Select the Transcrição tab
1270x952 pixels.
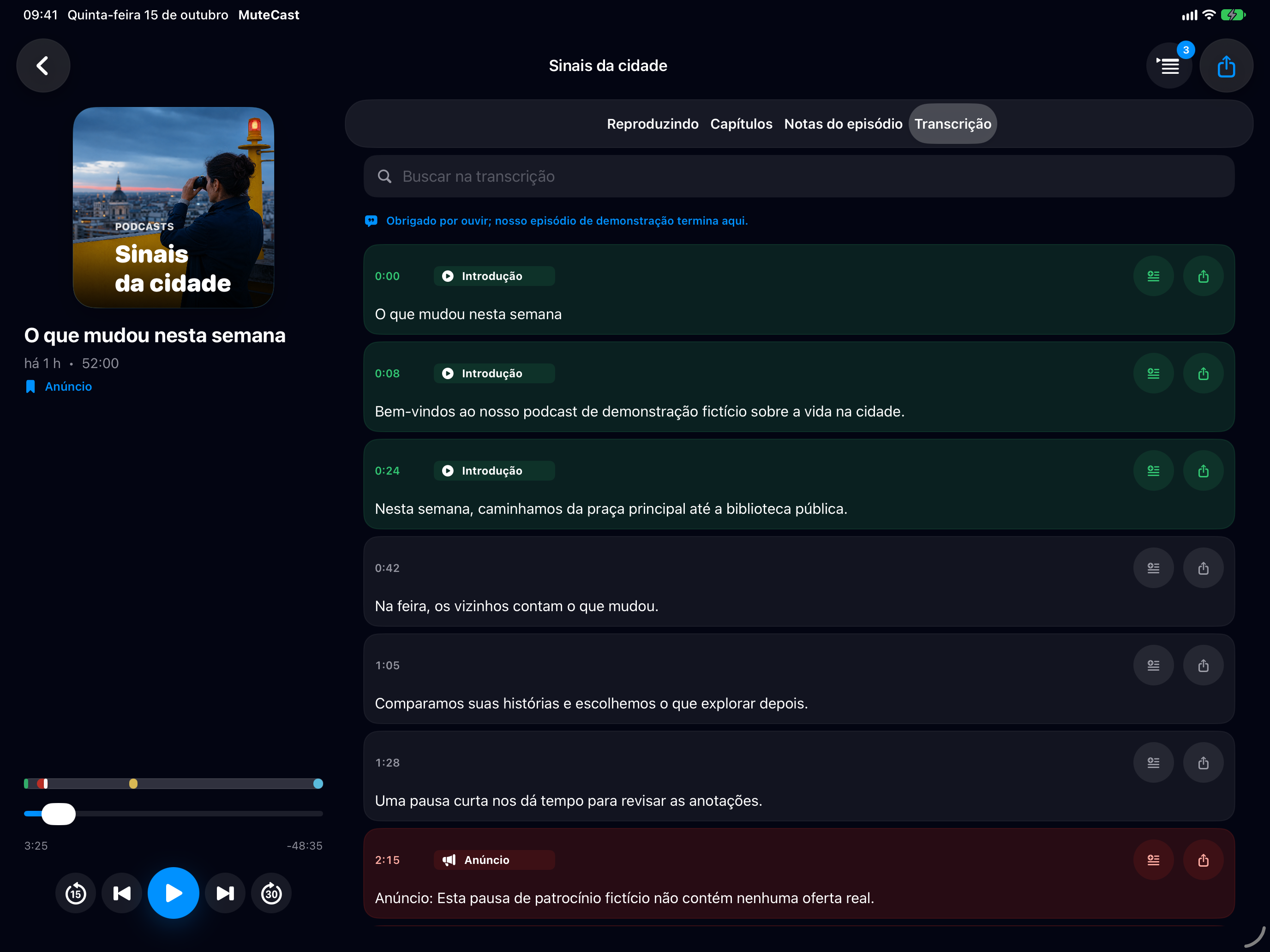click(952, 124)
